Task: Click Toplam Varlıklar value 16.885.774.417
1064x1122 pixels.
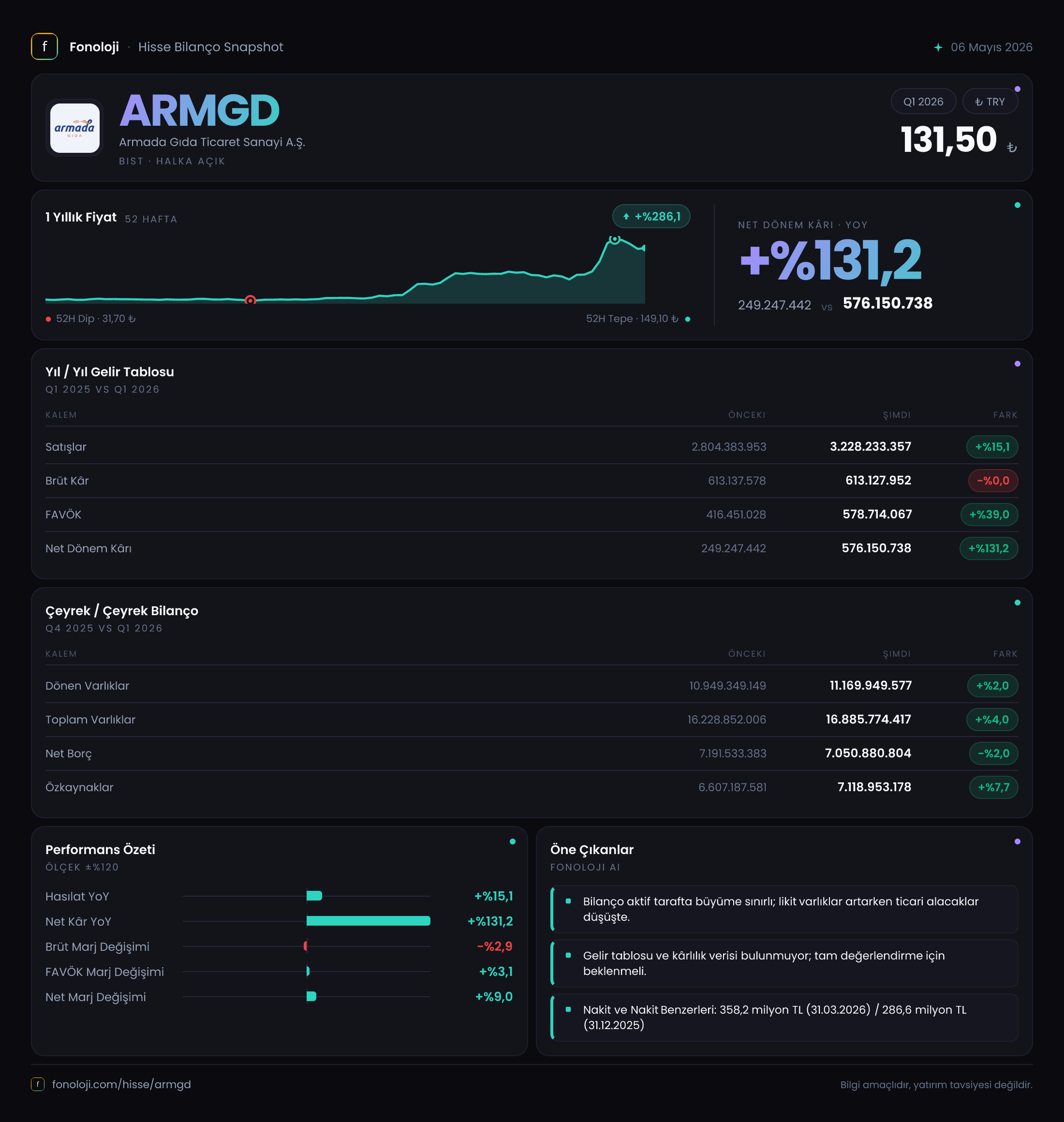Action: (x=868, y=719)
